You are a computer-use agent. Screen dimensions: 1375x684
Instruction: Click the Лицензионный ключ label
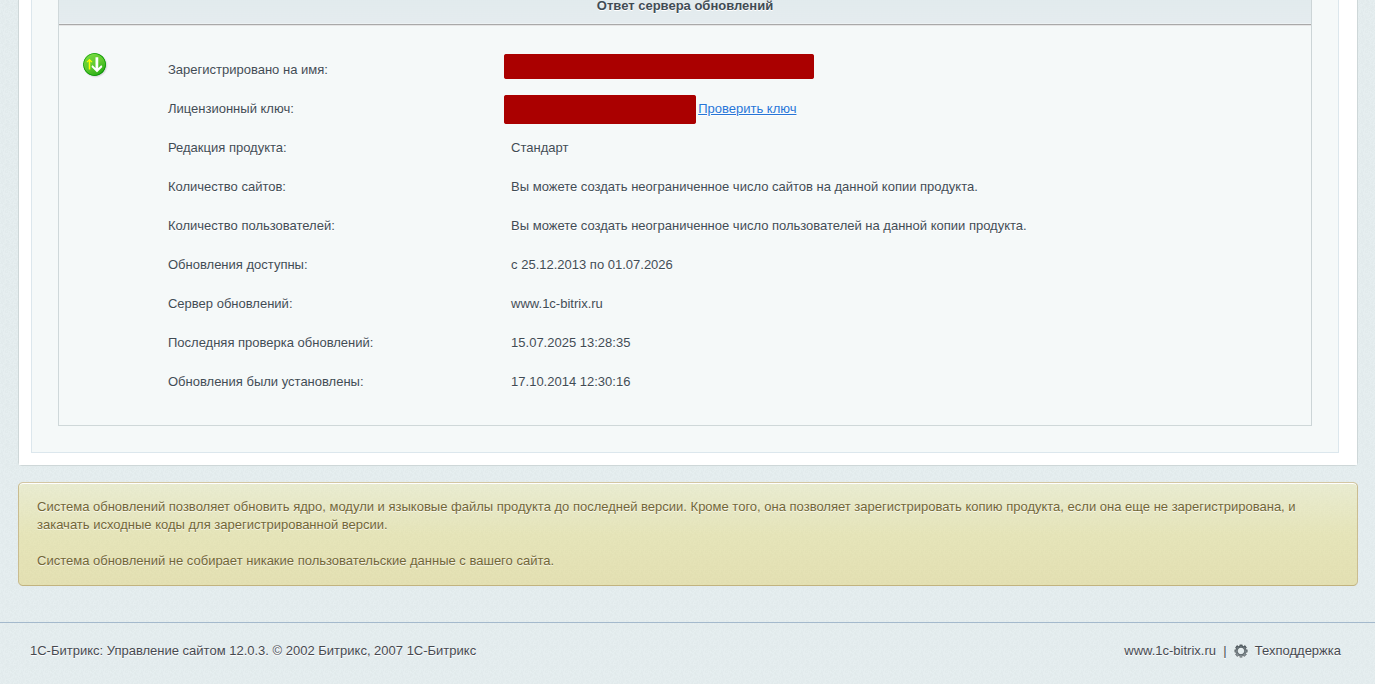click(x=230, y=109)
